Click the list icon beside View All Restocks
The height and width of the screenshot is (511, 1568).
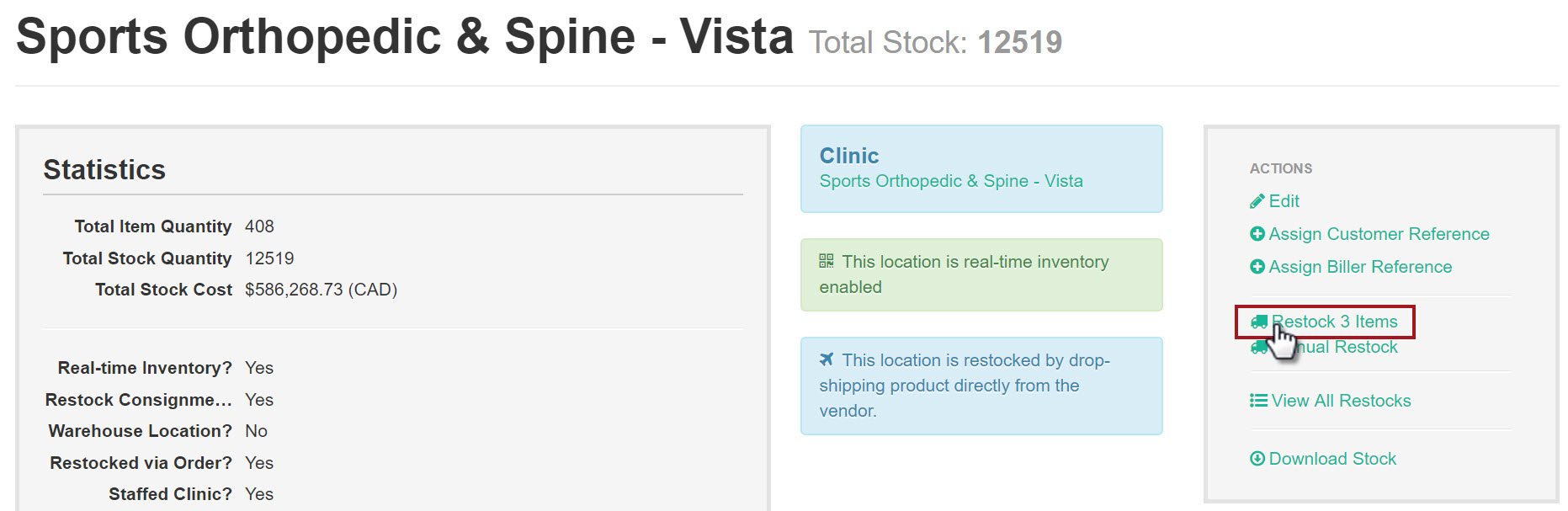coord(1258,401)
